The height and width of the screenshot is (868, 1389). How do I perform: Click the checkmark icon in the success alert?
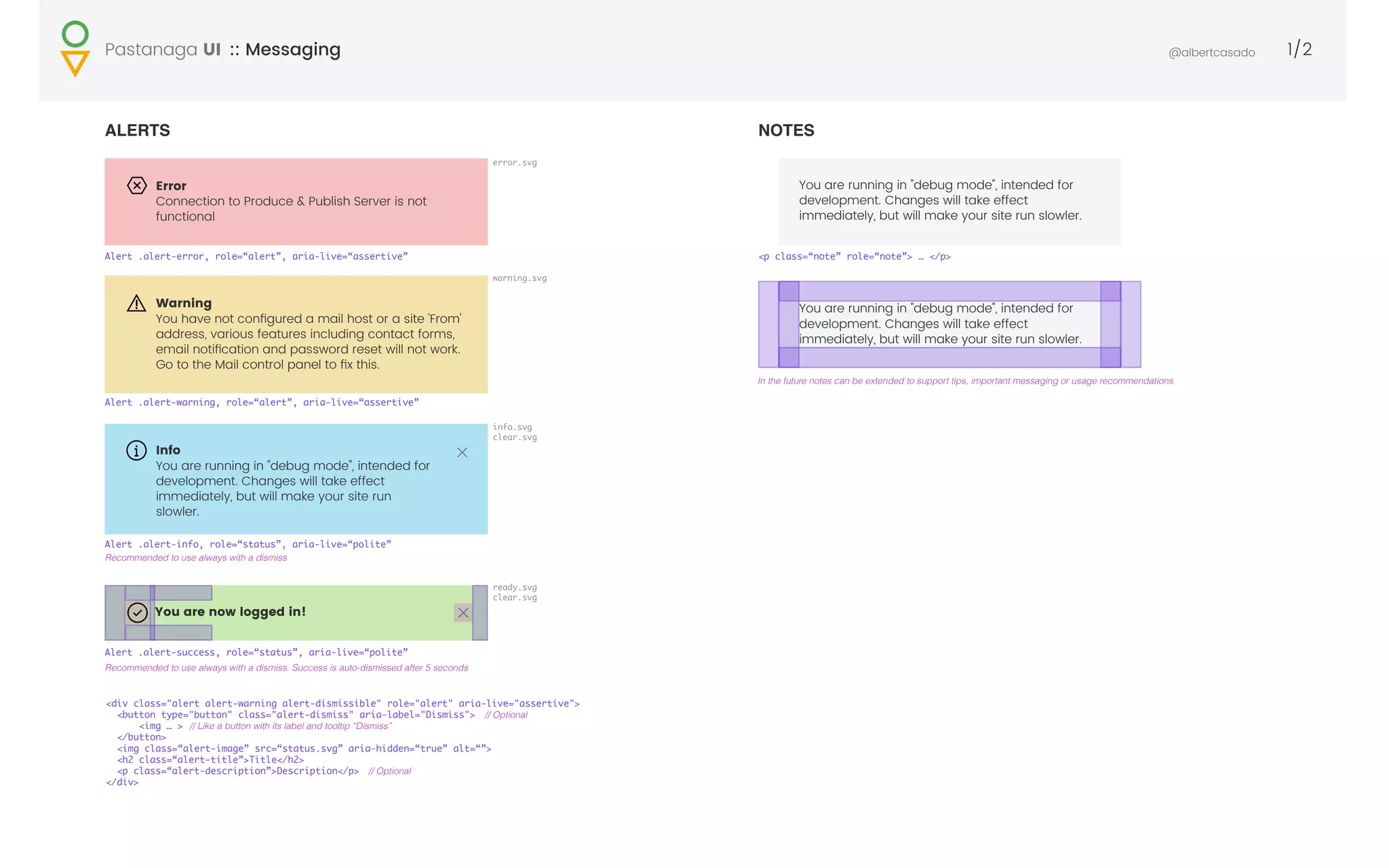coord(138,612)
